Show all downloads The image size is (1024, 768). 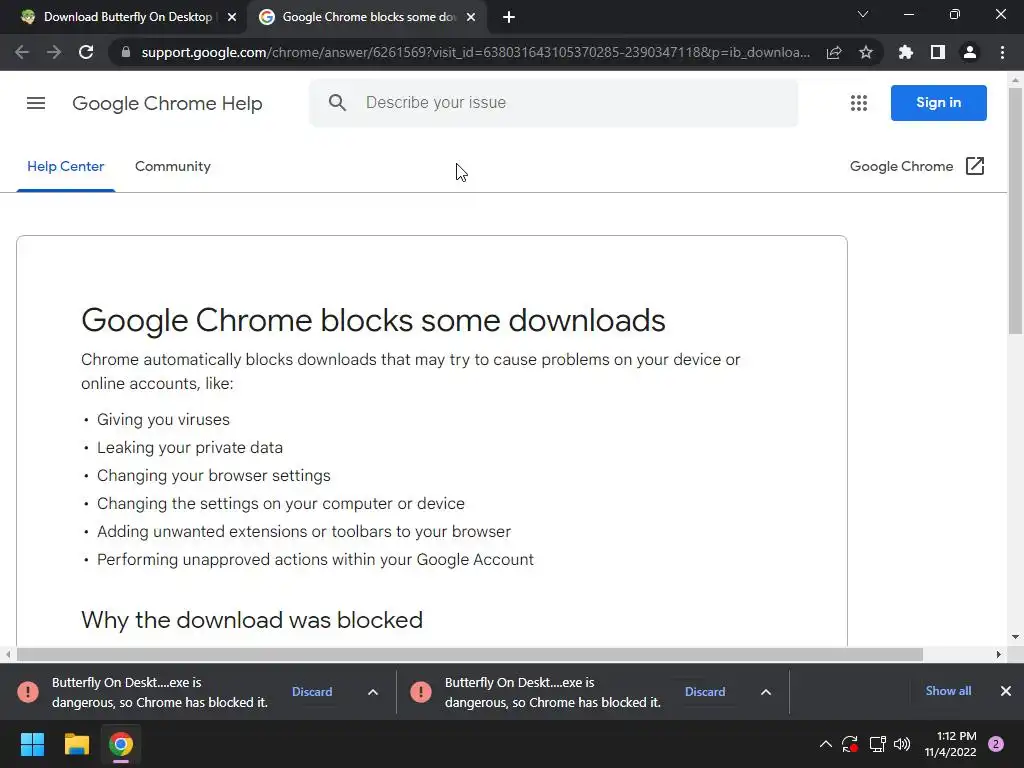point(948,691)
